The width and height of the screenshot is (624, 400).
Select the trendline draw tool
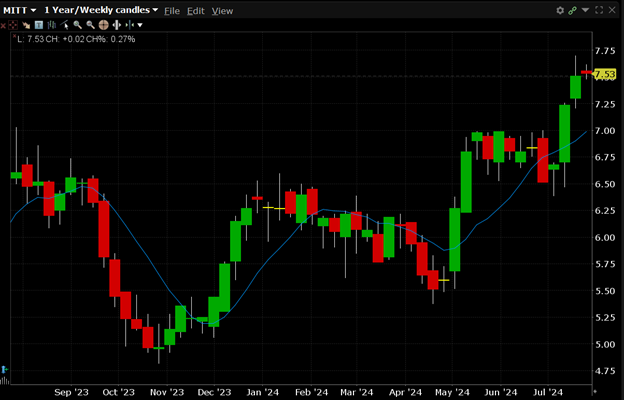[64, 25]
